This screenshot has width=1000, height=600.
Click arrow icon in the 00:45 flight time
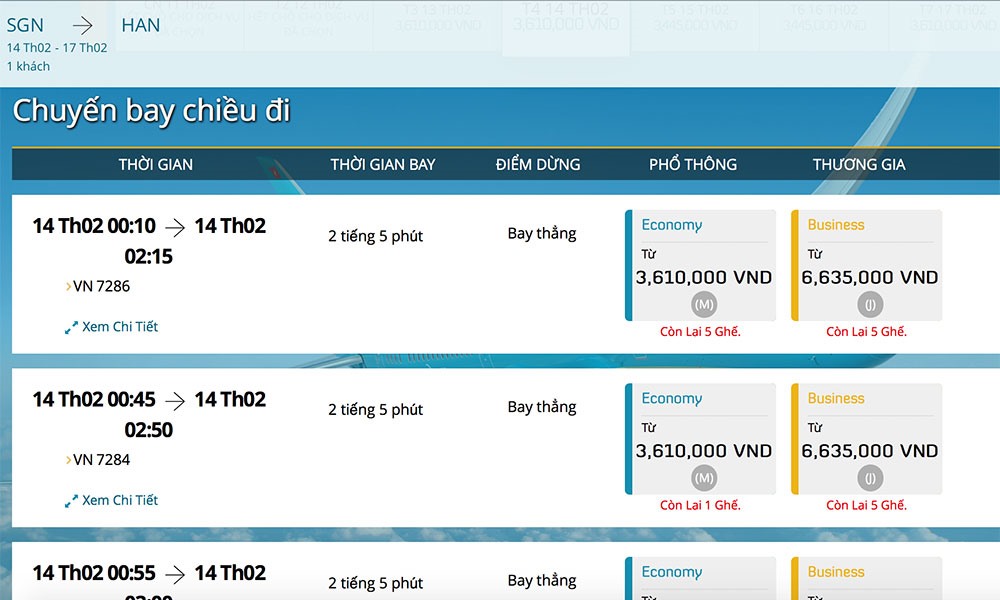click(x=175, y=400)
